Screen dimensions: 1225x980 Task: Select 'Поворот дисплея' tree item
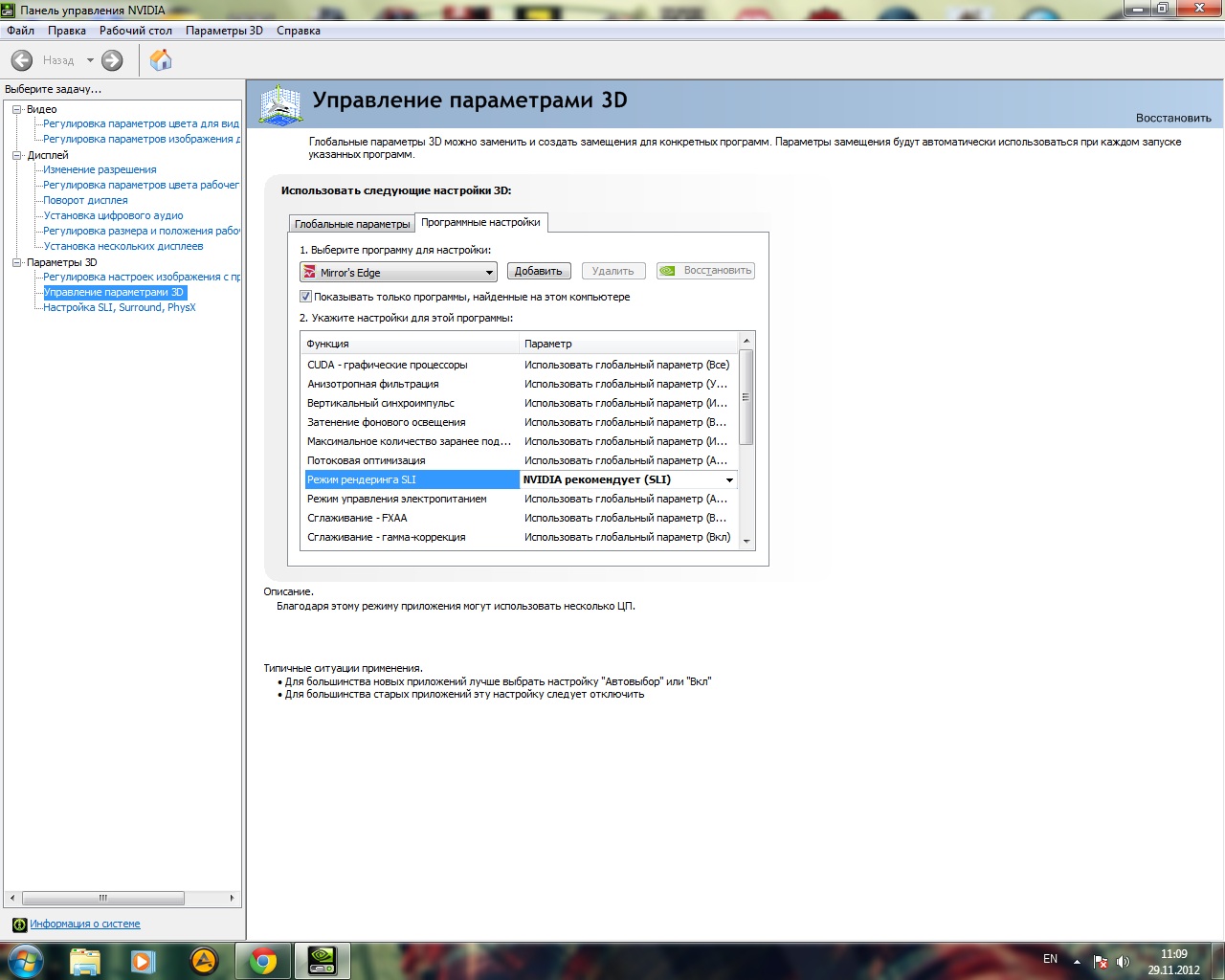coord(85,201)
